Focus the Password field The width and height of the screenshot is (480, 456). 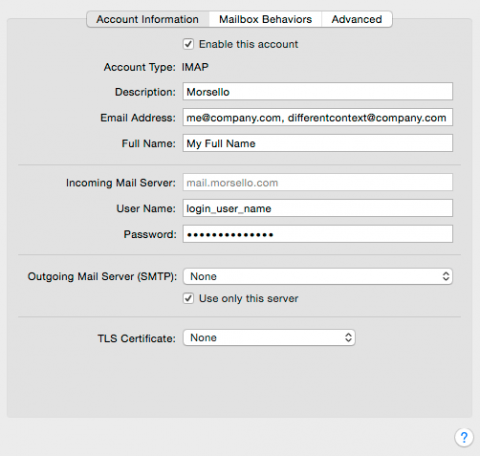[x=318, y=234]
